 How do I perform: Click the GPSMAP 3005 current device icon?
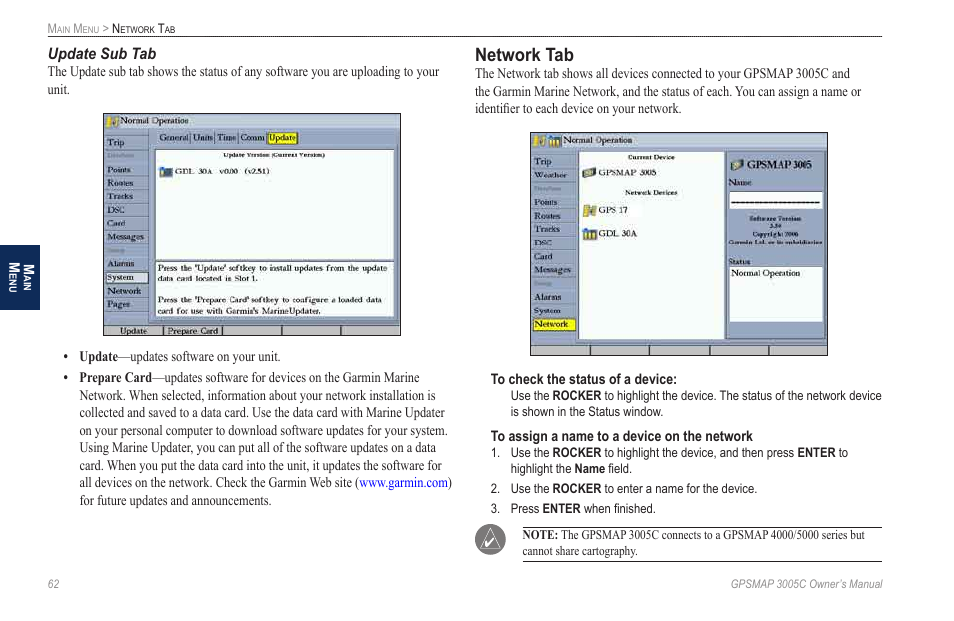tap(588, 173)
